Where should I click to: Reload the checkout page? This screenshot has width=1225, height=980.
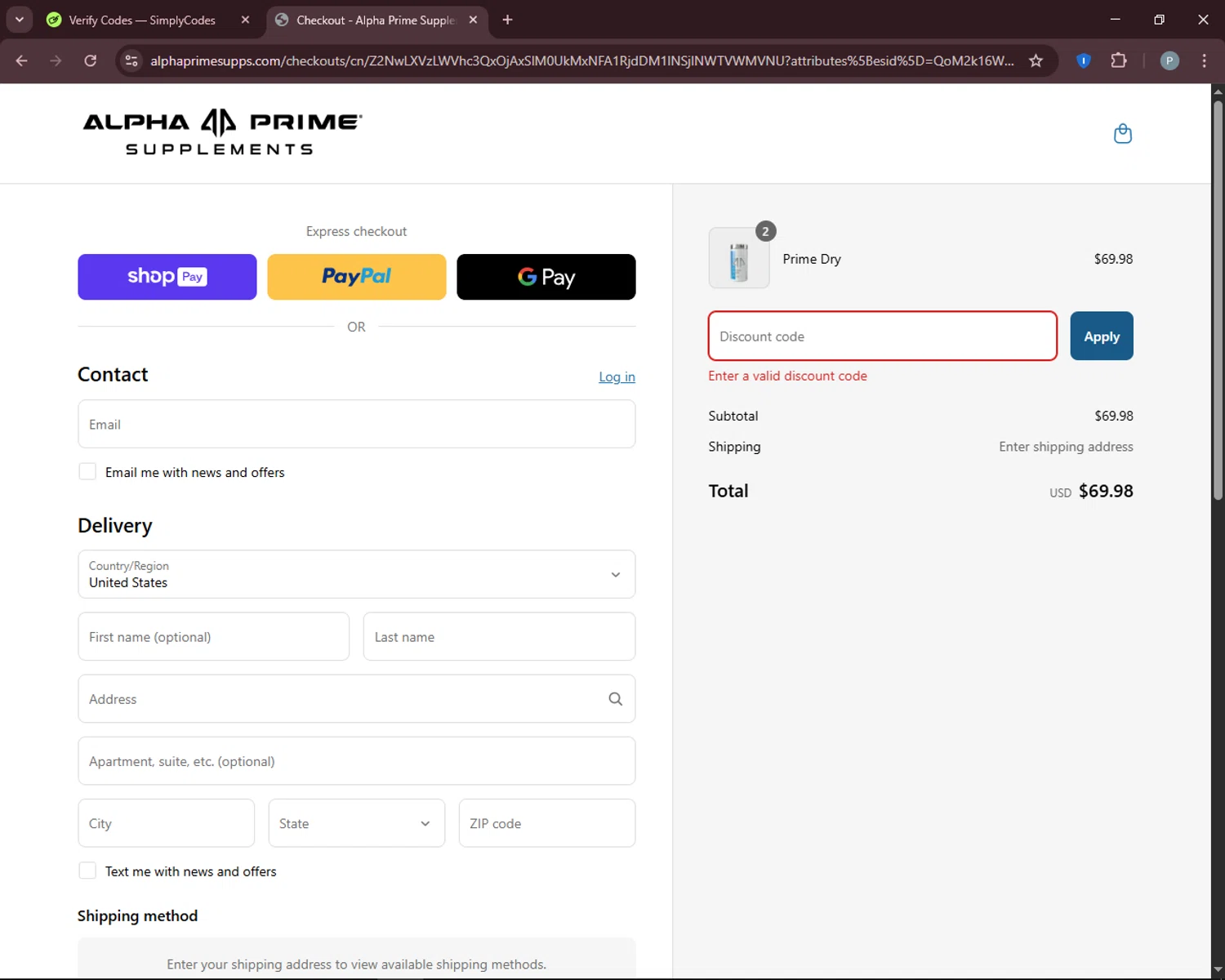91,60
